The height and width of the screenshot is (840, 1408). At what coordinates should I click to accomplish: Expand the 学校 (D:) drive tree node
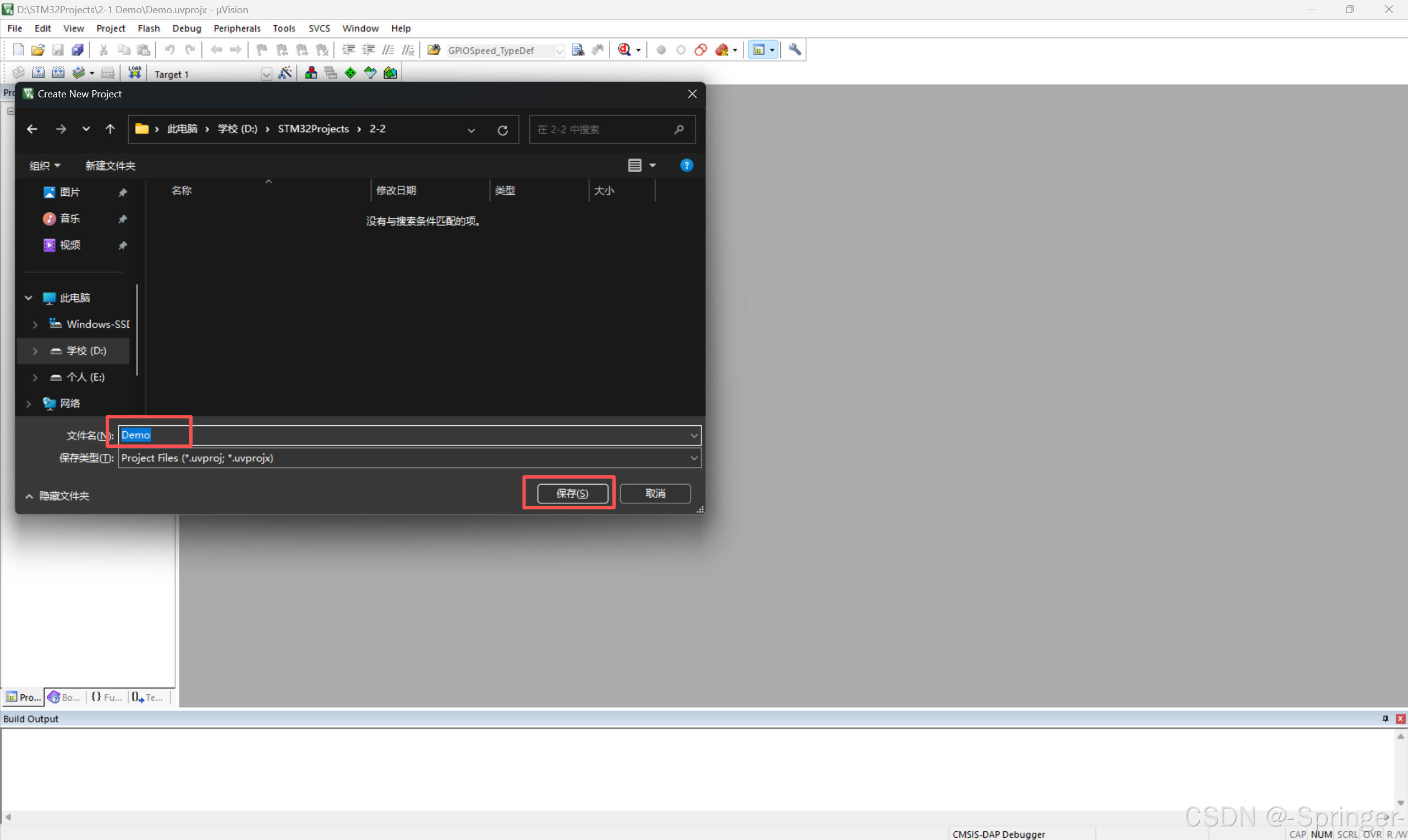[35, 351]
